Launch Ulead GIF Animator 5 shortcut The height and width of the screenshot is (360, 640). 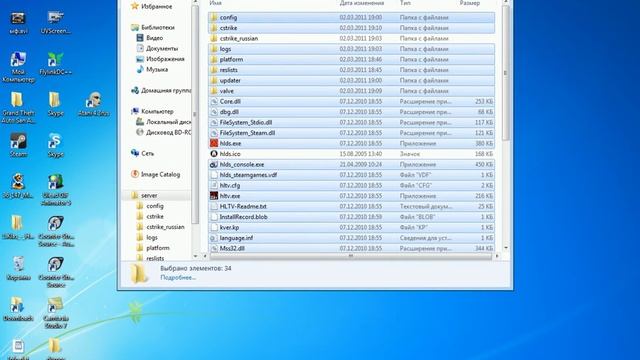[x=56, y=190]
